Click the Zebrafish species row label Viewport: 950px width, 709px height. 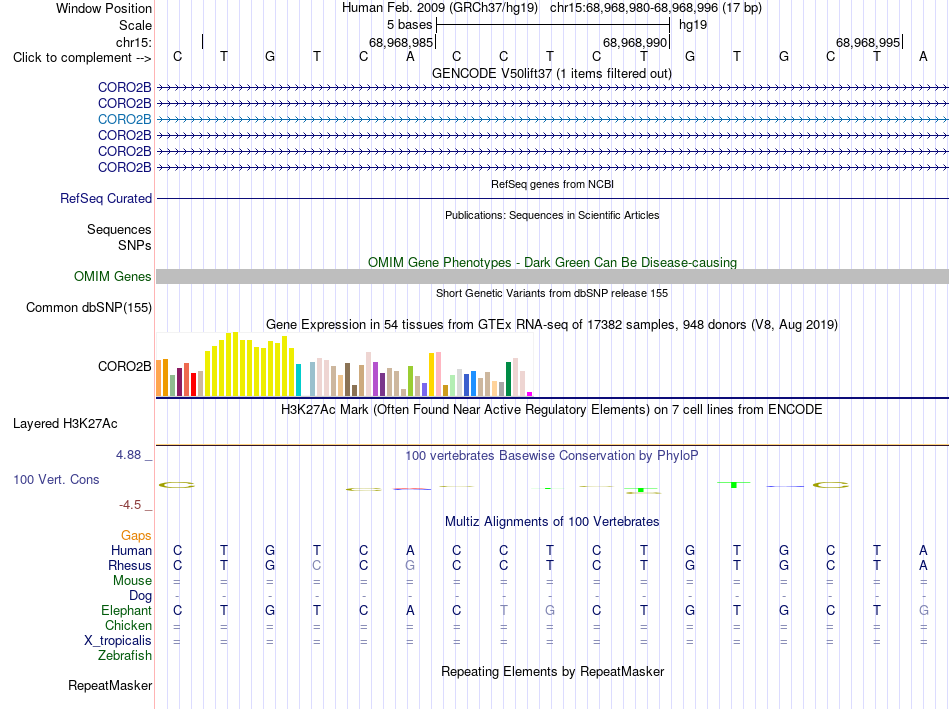point(125,655)
